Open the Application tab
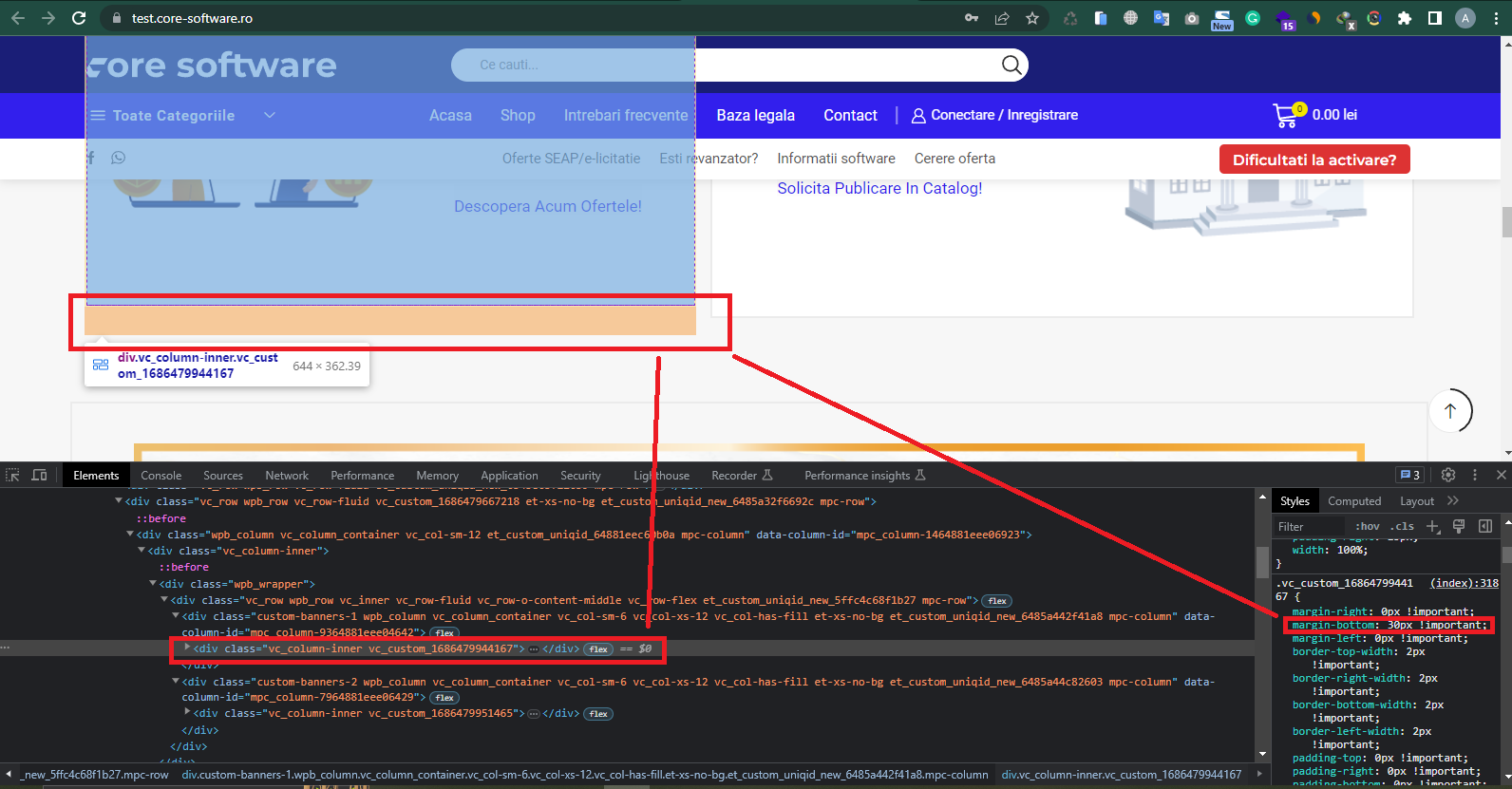This screenshot has width=1512, height=789. pyautogui.click(x=509, y=476)
